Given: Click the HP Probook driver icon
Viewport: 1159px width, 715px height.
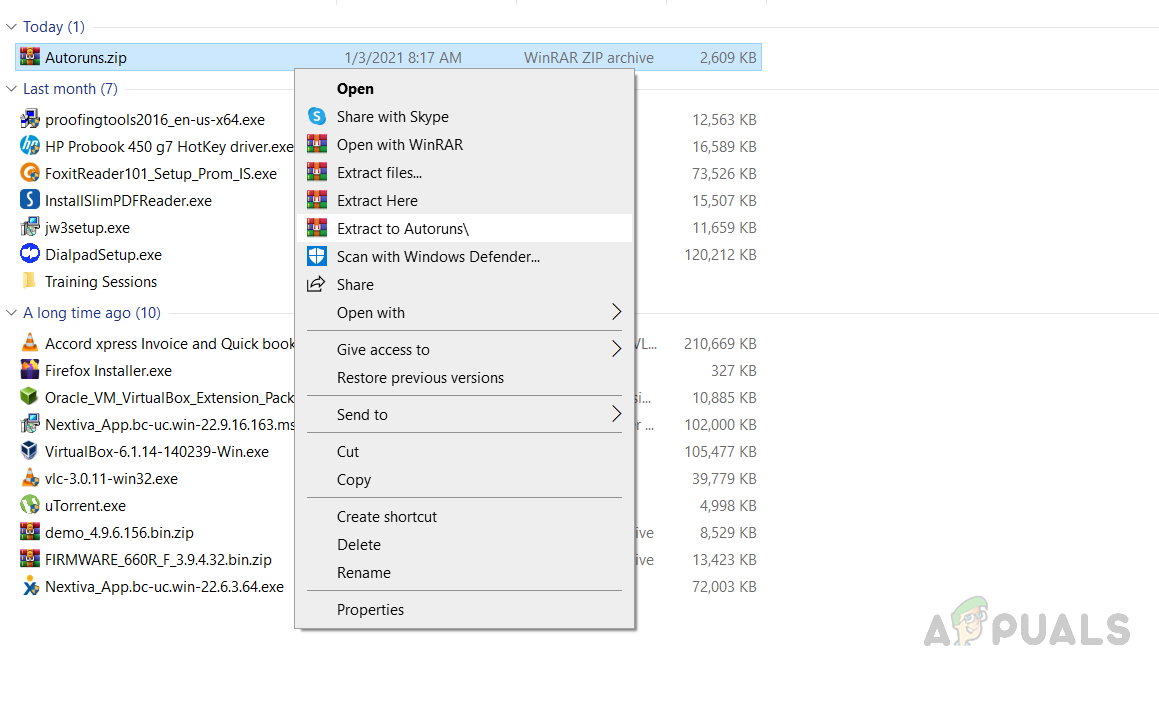Looking at the screenshot, I should tap(30, 147).
